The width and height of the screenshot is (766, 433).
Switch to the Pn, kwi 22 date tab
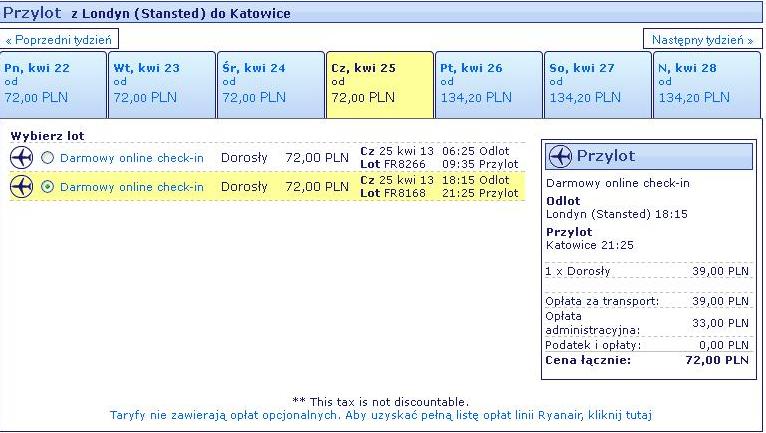53,85
